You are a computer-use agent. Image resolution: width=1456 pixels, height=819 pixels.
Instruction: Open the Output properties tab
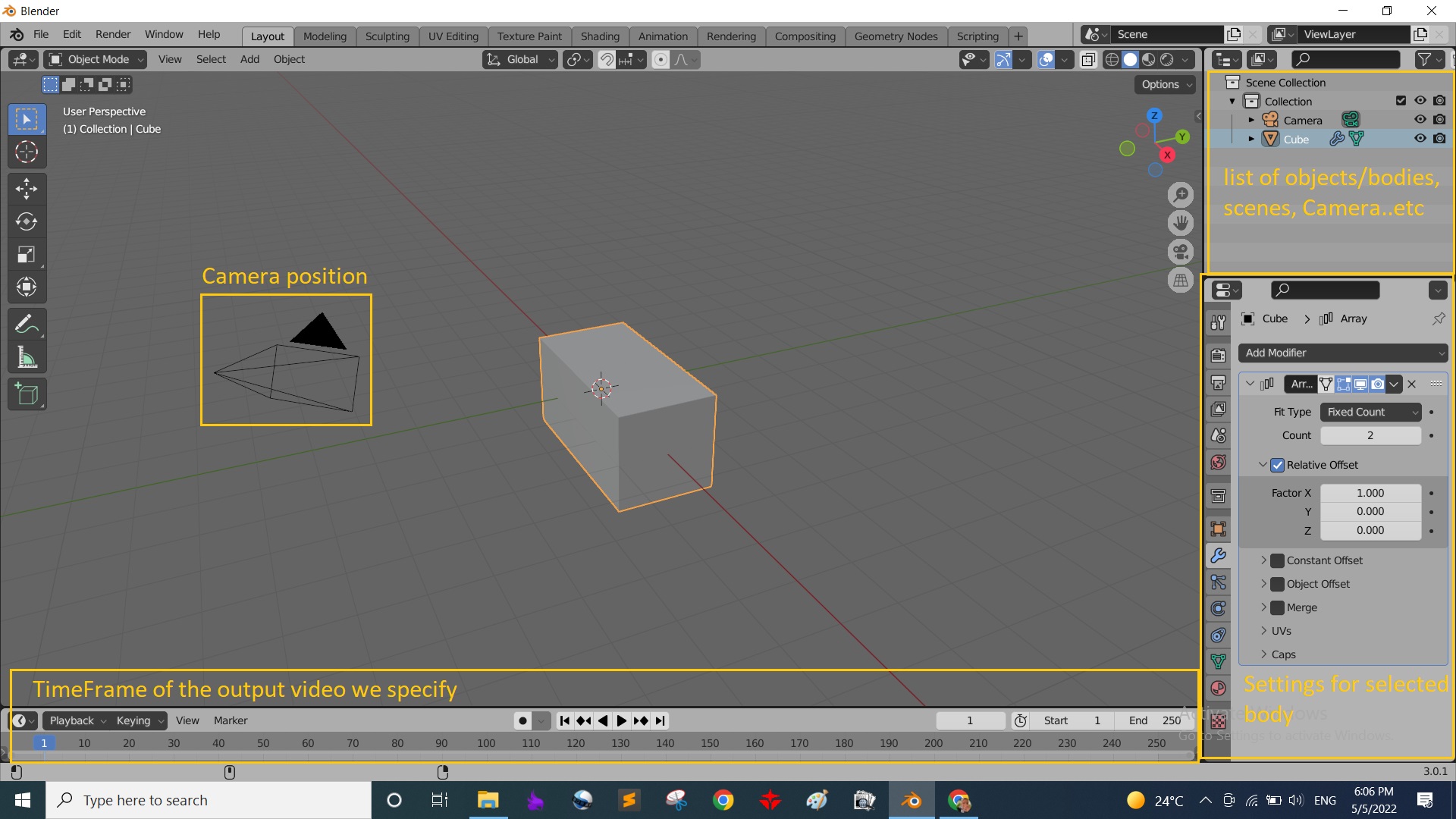tap(1219, 382)
